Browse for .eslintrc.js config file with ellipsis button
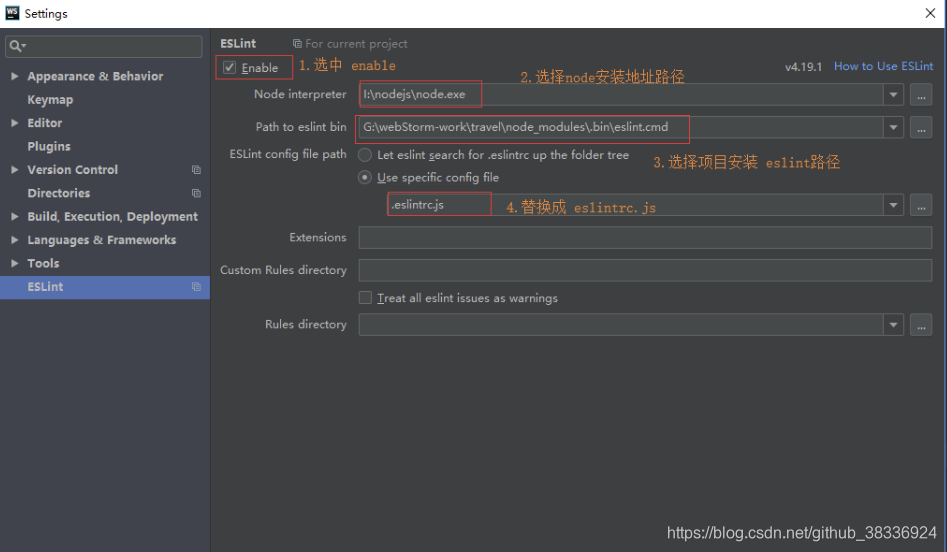The width and height of the screenshot is (947, 552). coord(921,205)
